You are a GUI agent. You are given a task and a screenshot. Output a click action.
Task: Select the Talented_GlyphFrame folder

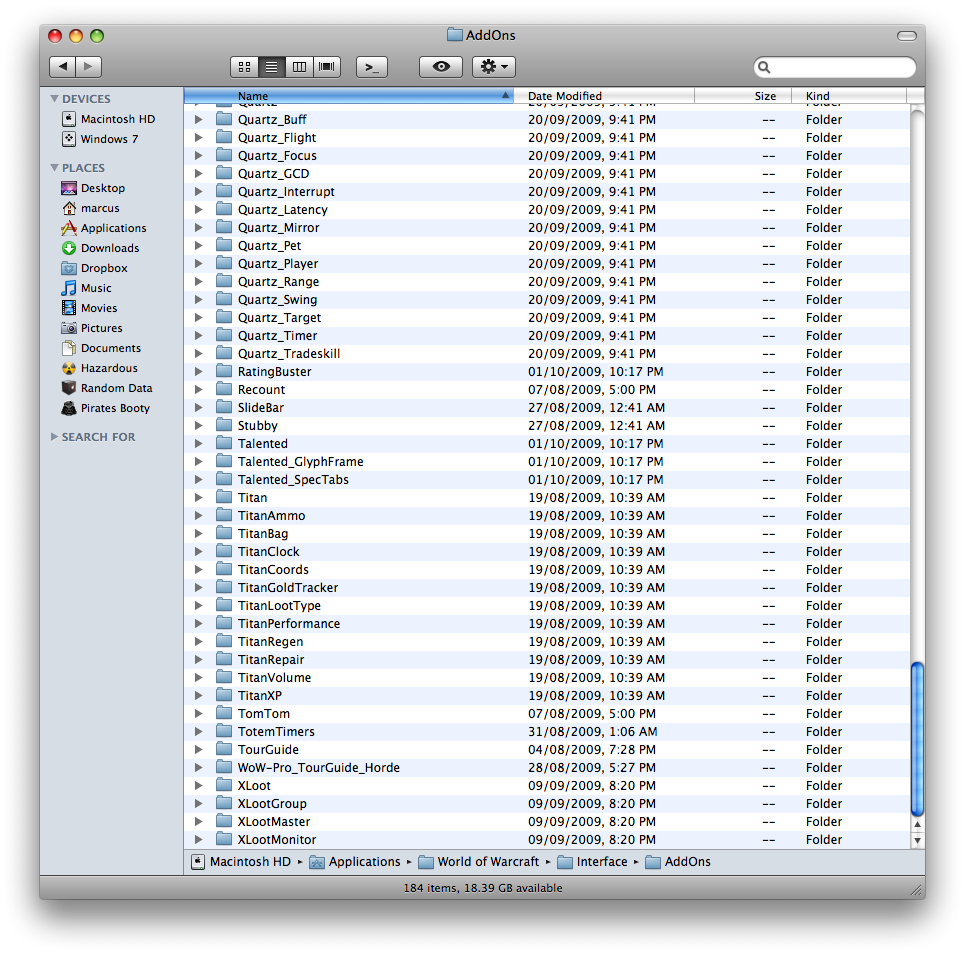(x=547, y=462)
